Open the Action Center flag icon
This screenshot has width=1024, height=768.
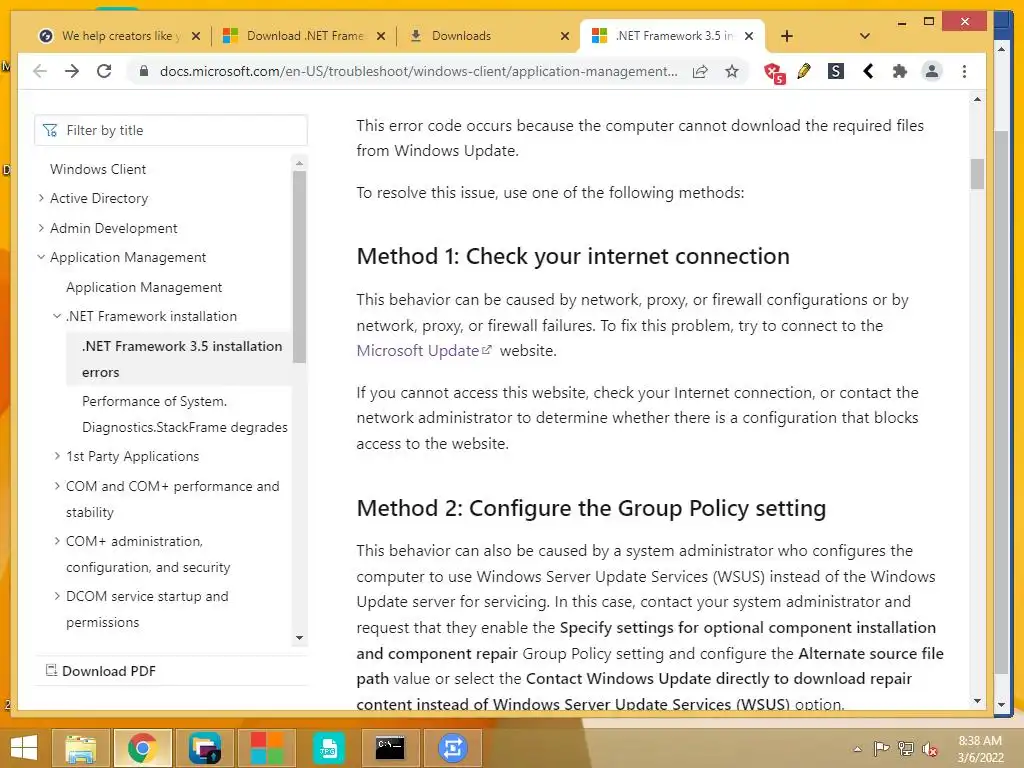(881, 748)
